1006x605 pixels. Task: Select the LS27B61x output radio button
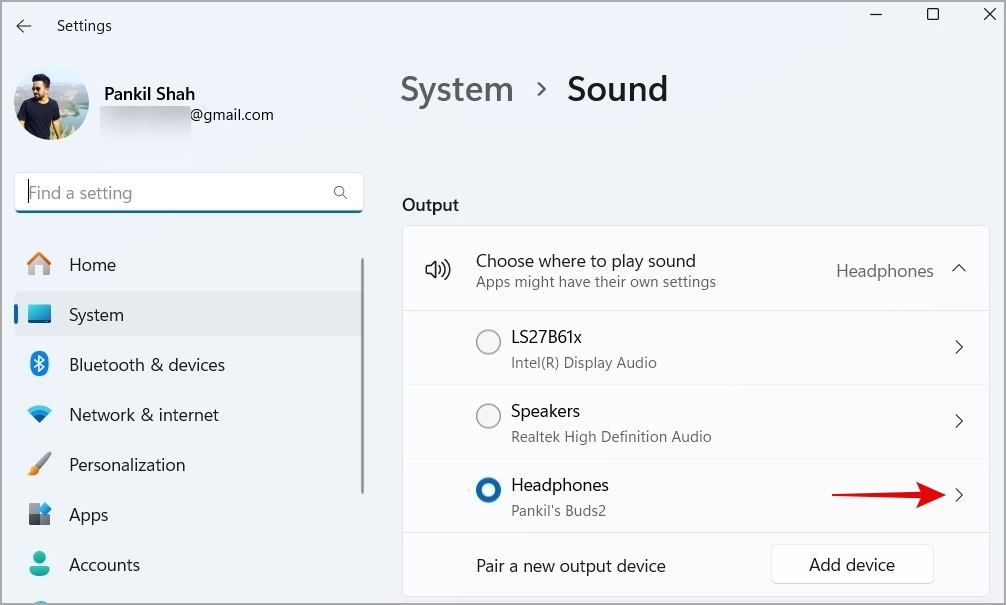[x=488, y=343]
